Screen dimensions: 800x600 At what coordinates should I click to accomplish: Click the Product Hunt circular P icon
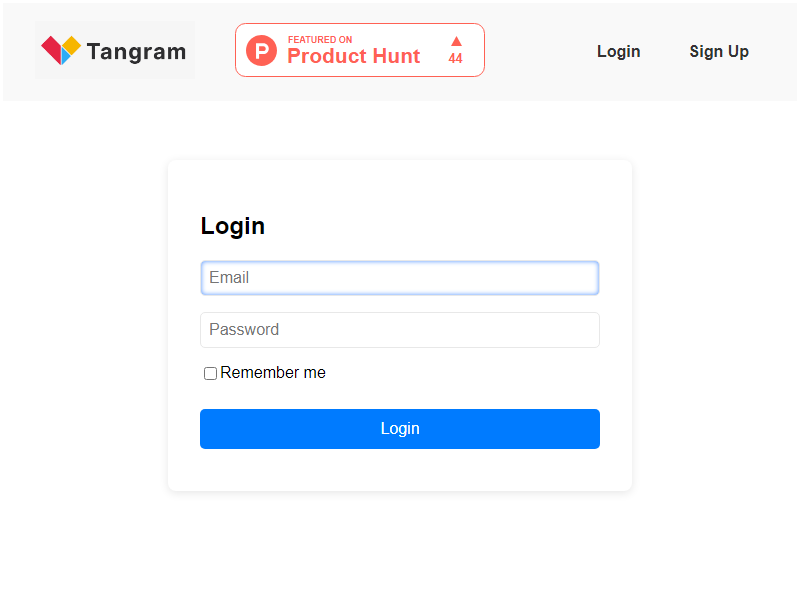coord(261,50)
